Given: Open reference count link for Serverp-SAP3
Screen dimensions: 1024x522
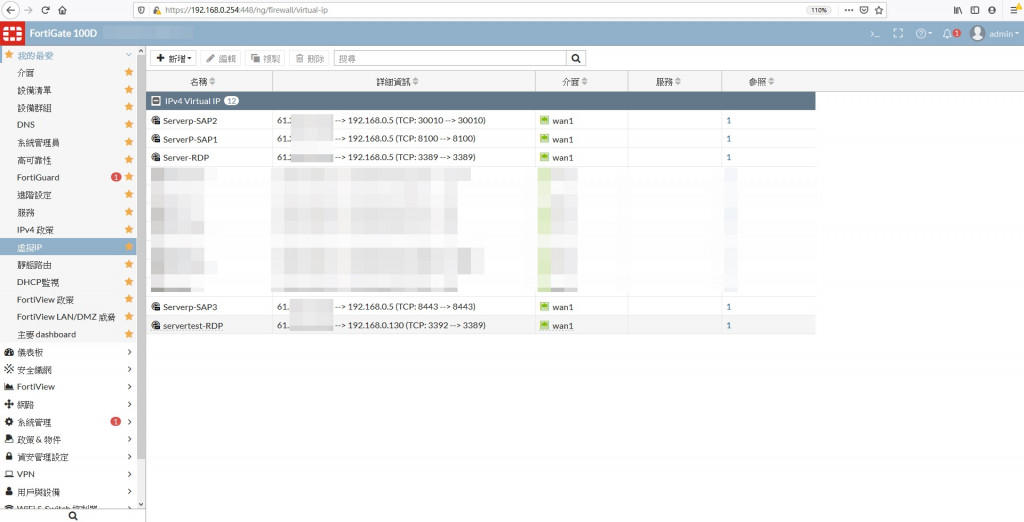Looking at the screenshot, I should 729,306.
